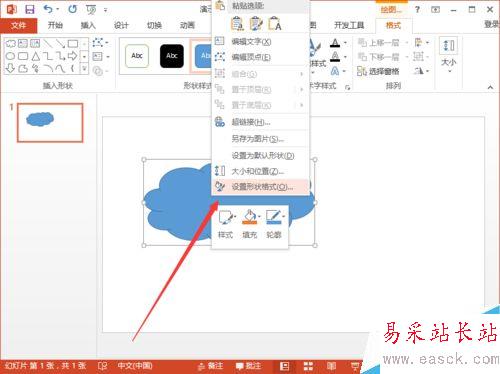Pick the straight line shape
This screenshot has height=374, width=500.
[x=48, y=43]
